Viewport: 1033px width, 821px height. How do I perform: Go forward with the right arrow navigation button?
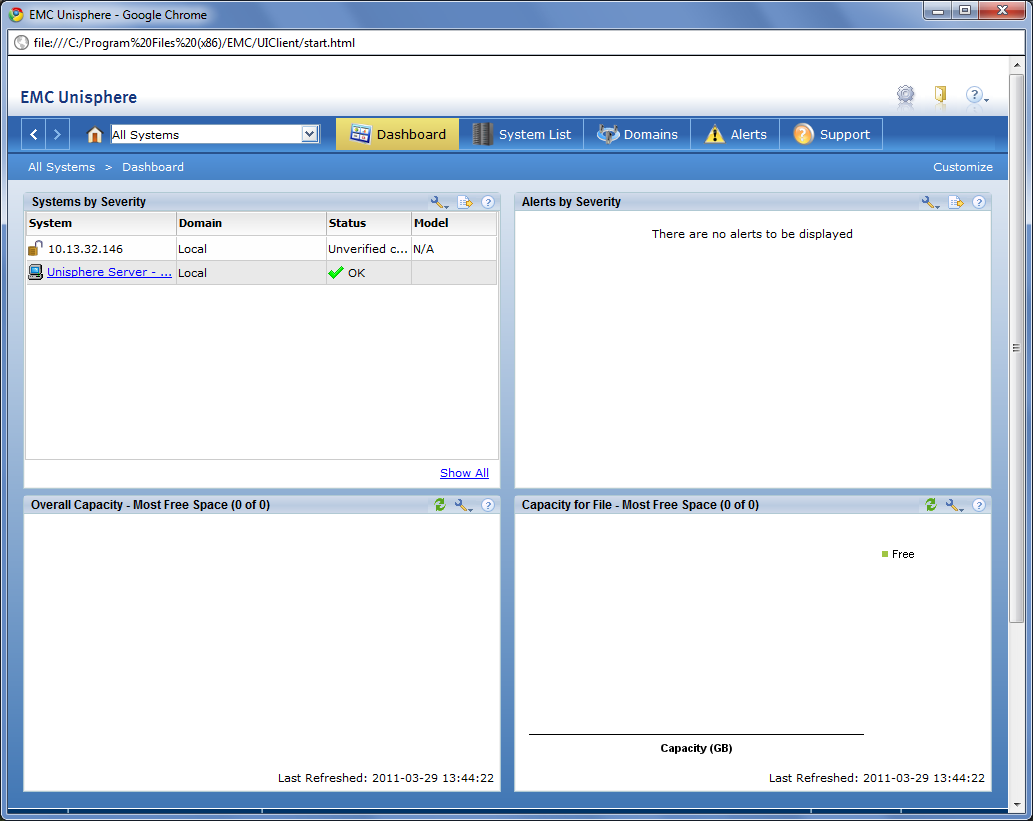click(x=57, y=134)
